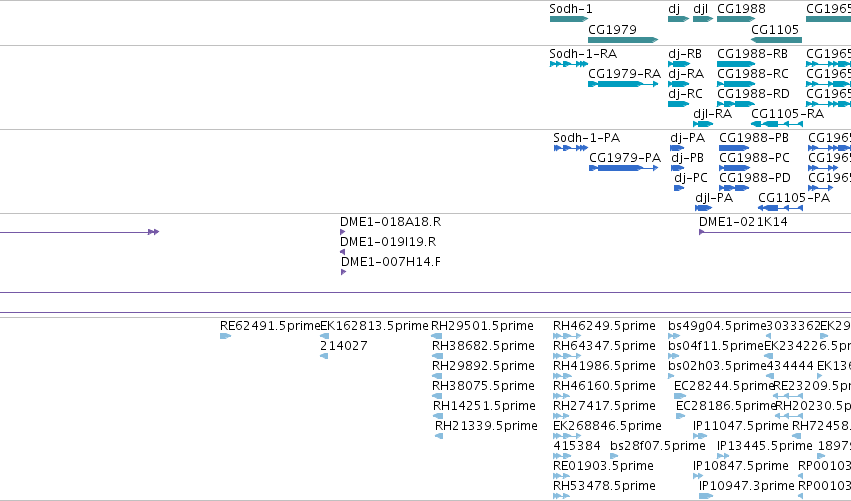
Task: Select the CG1988-RD transcript
Action: tap(736, 104)
